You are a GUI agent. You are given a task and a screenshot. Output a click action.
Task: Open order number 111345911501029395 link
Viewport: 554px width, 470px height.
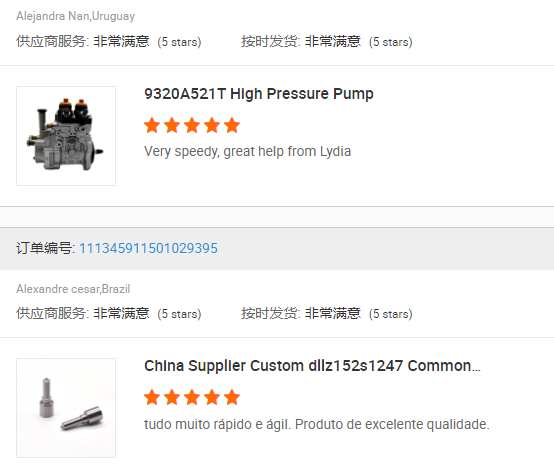point(148,248)
